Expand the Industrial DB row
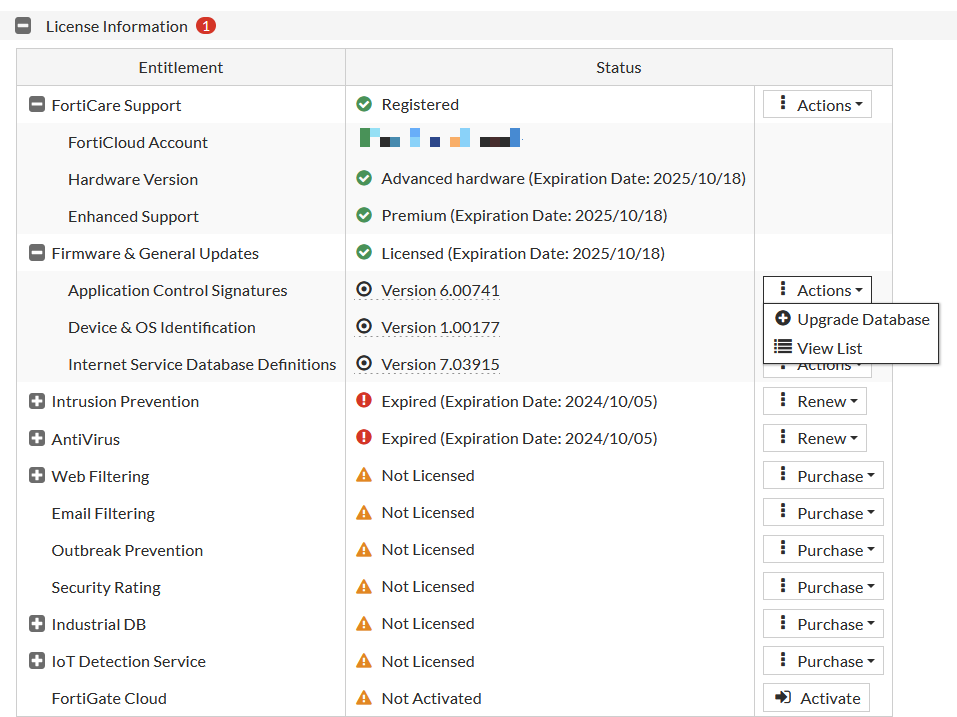 (x=37, y=624)
